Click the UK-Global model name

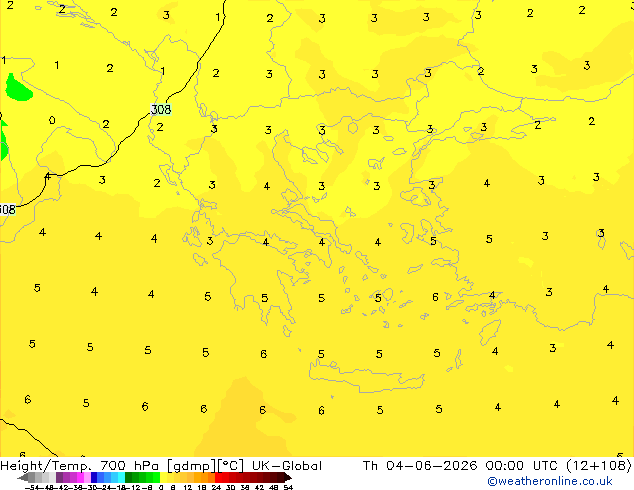(287, 466)
